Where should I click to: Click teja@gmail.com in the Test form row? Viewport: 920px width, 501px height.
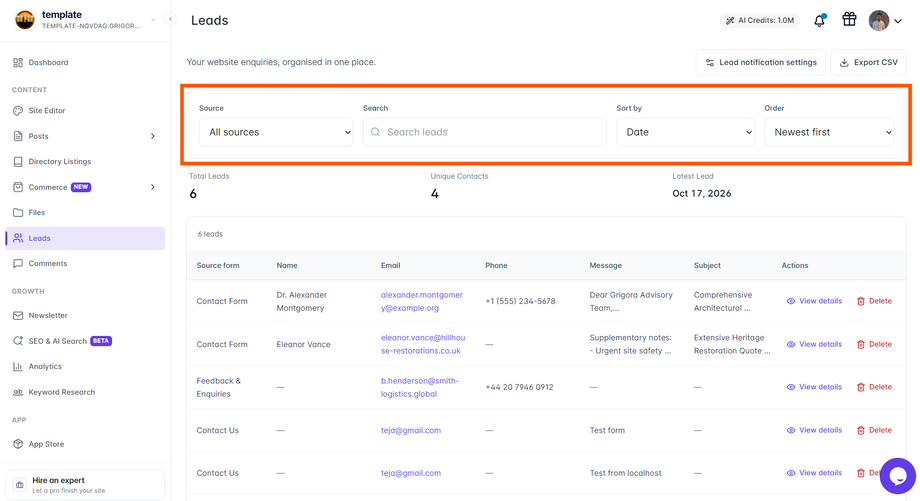coord(411,430)
